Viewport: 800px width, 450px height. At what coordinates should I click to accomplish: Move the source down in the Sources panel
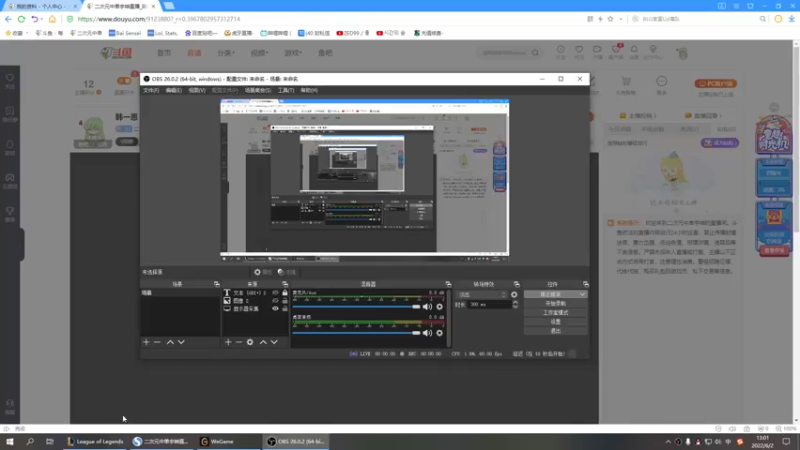click(274, 342)
